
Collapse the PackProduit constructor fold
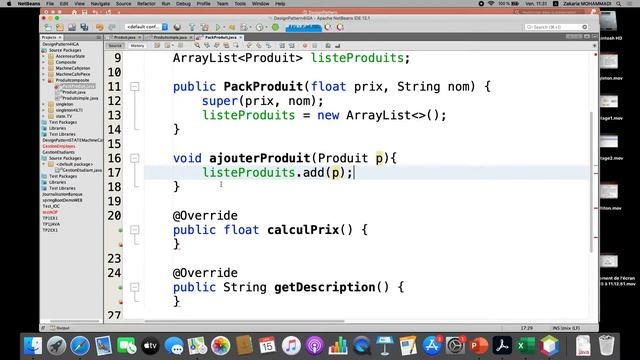(134, 87)
